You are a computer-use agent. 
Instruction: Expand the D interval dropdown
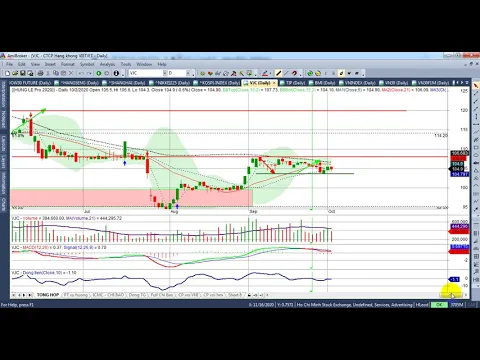pos(188,73)
